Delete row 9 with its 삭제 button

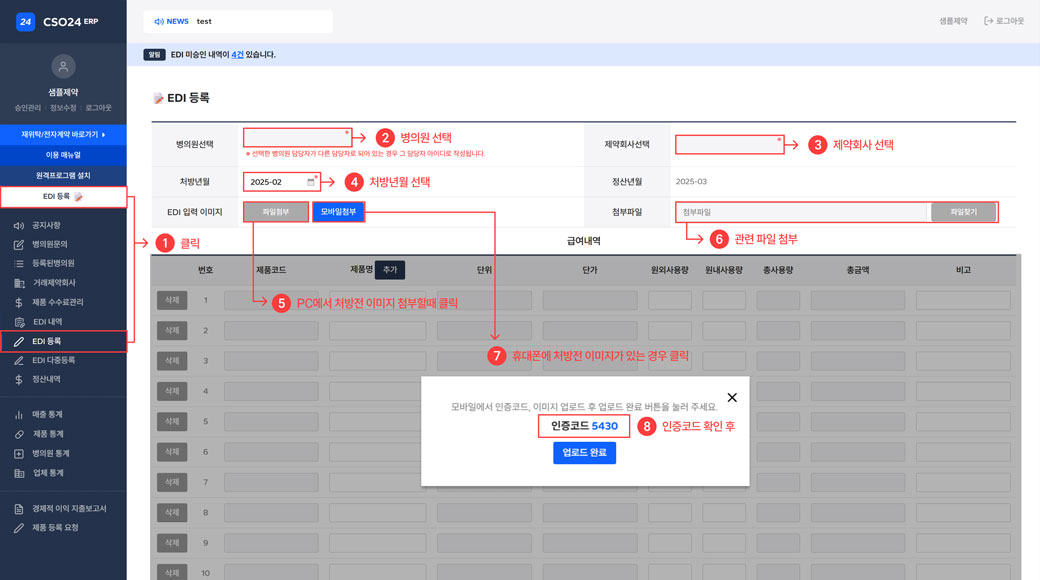pos(172,543)
